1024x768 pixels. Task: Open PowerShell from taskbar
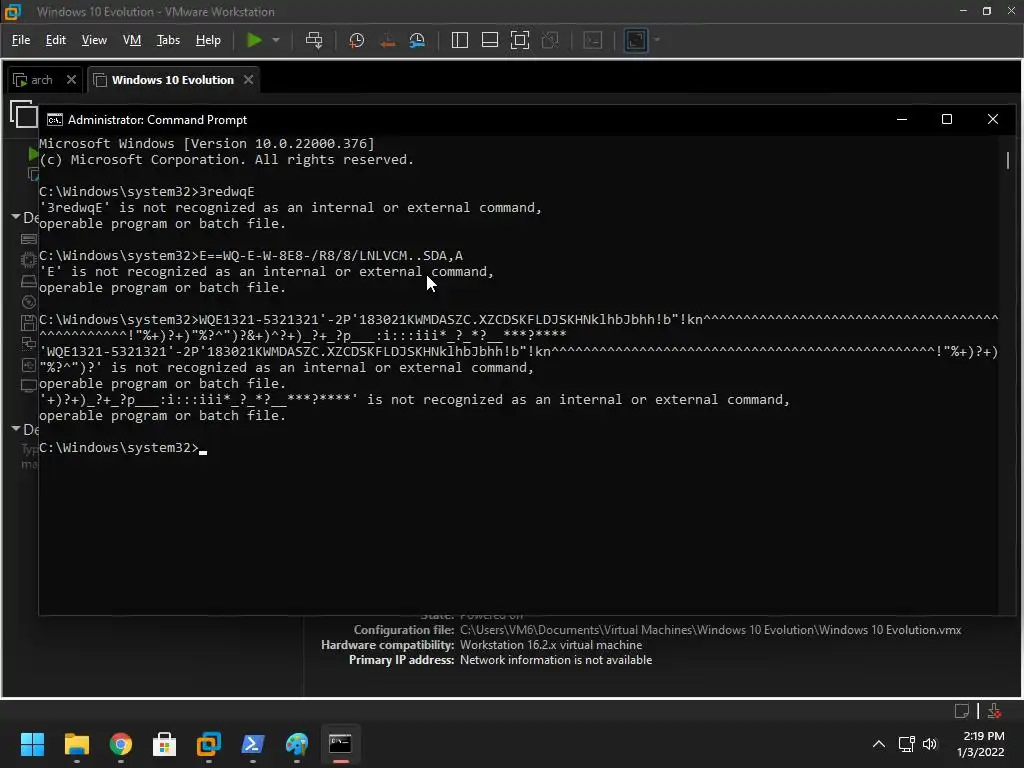click(x=253, y=744)
